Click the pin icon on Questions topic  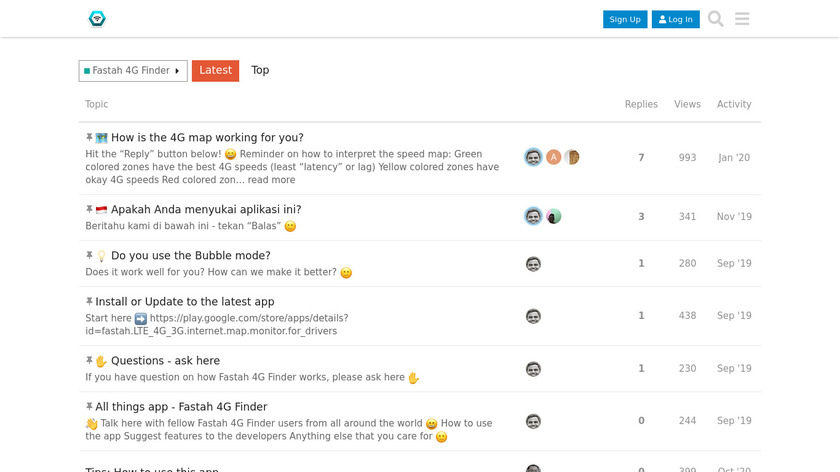click(89, 360)
